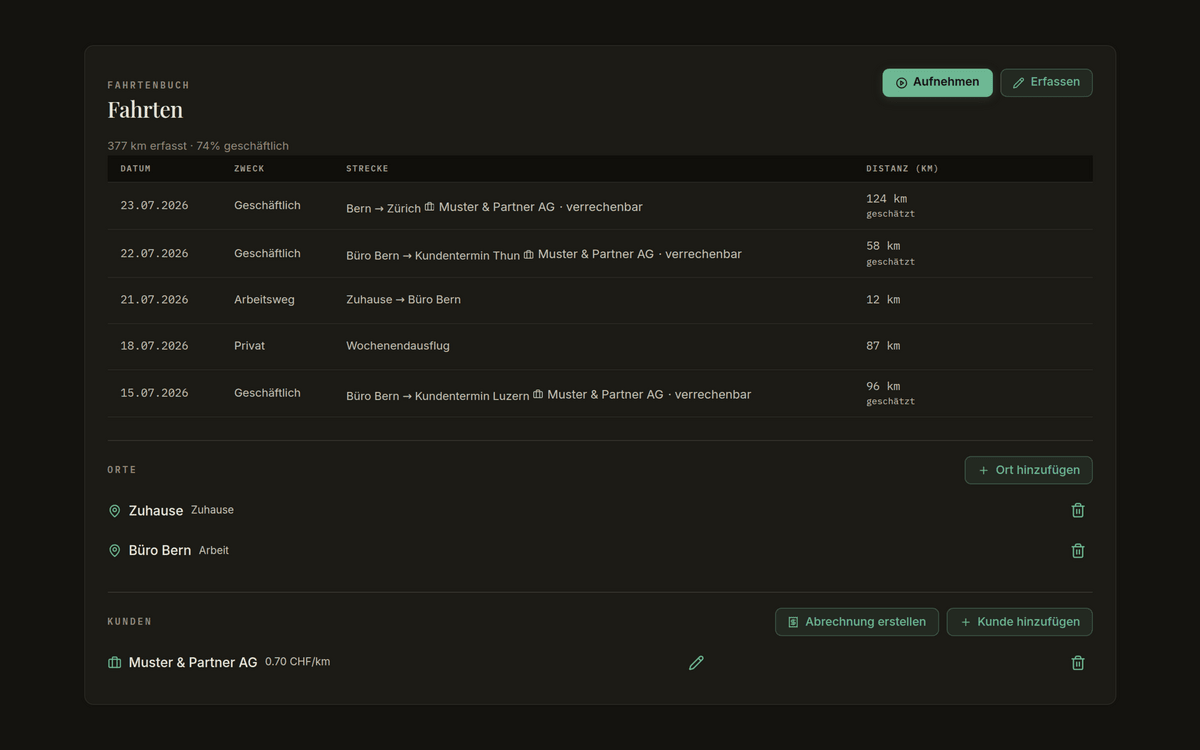Click briefcase icon next to Muster & Partner AG customer
The width and height of the screenshot is (1200, 750).
tap(114, 663)
